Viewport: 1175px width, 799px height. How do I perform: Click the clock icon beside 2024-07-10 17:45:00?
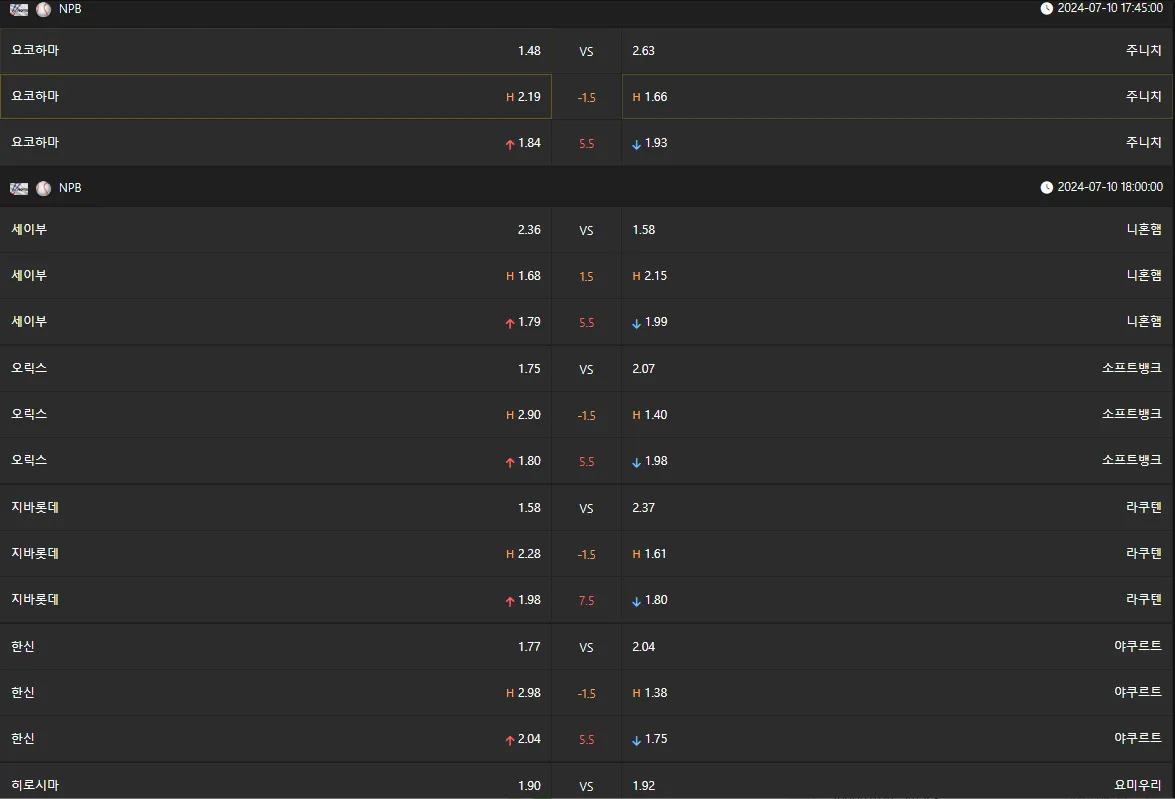click(x=1046, y=8)
